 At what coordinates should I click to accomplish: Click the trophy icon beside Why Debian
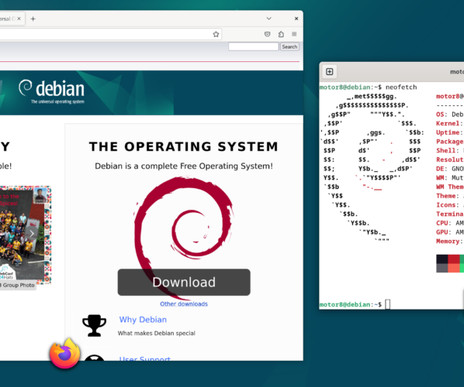tap(94, 326)
